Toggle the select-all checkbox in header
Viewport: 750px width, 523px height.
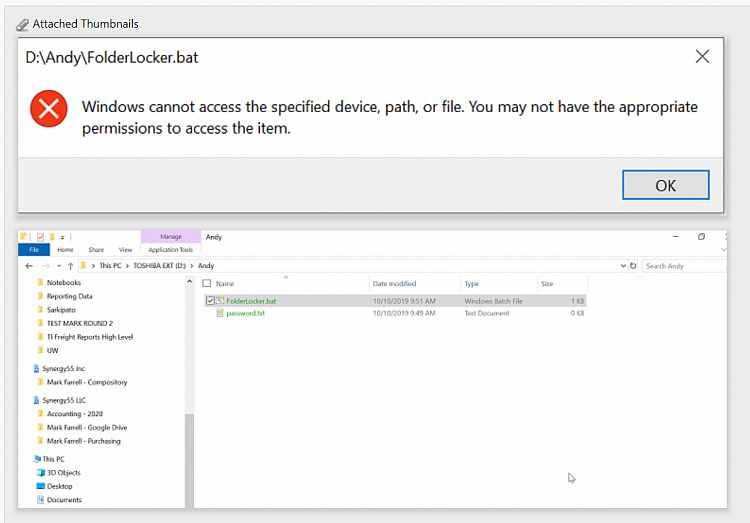(207, 283)
